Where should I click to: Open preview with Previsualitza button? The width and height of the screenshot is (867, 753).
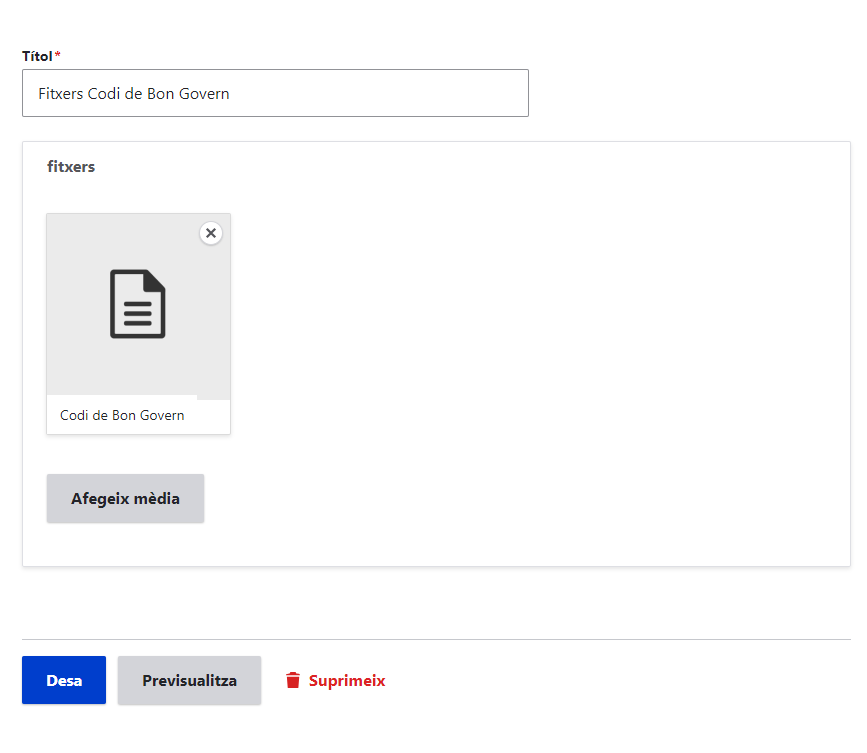(189, 680)
